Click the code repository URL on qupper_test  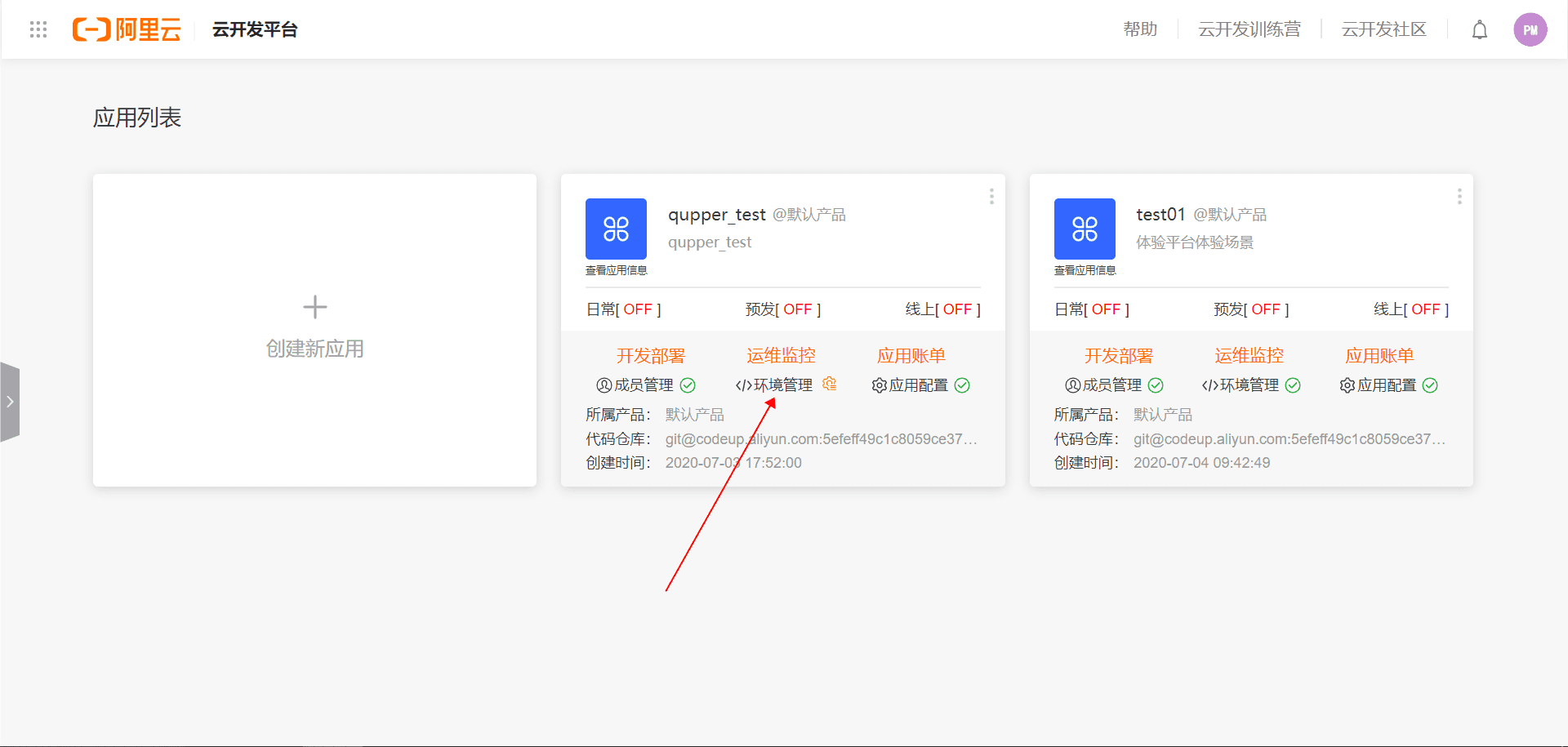pyautogui.click(x=822, y=439)
